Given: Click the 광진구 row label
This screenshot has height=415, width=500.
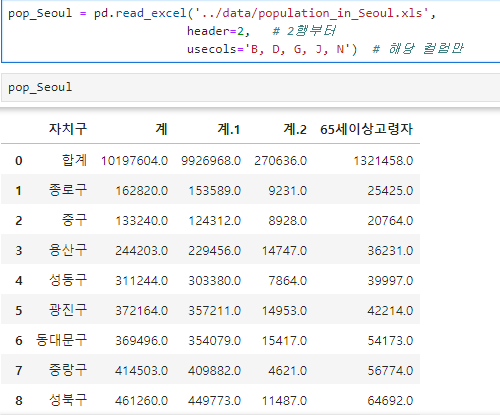Looking at the screenshot, I should point(68,310).
